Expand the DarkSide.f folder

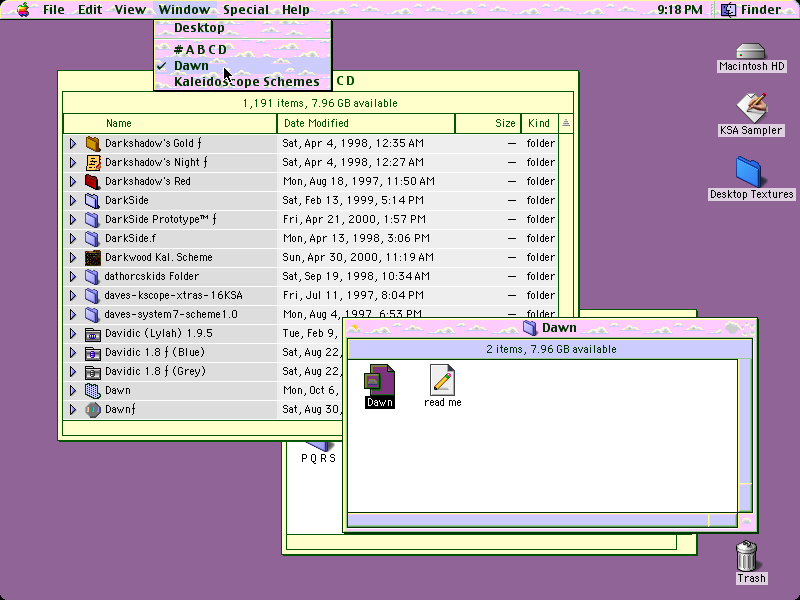[73, 238]
